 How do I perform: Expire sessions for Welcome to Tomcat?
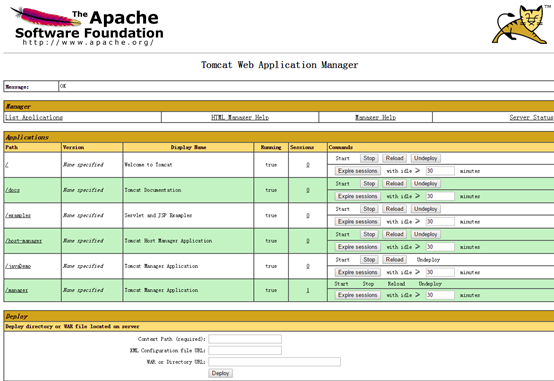coord(358,171)
